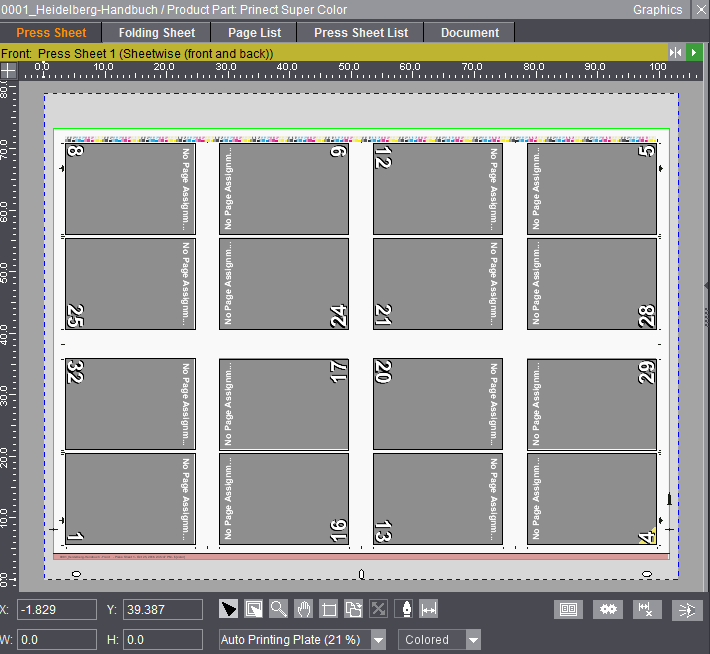Click the pen nib tool icon

(404, 609)
